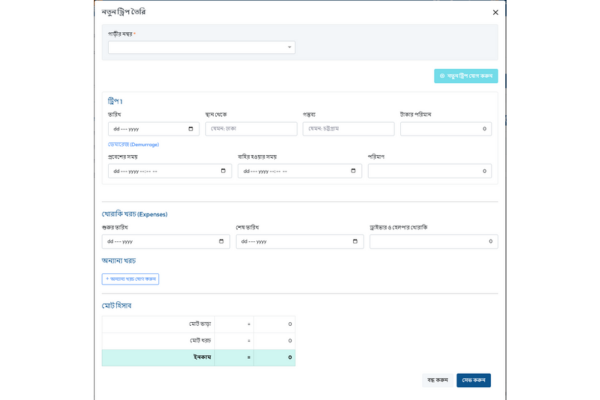Open calendar picker for Trip 1 date
The width and height of the screenshot is (600, 400).
(x=193, y=129)
